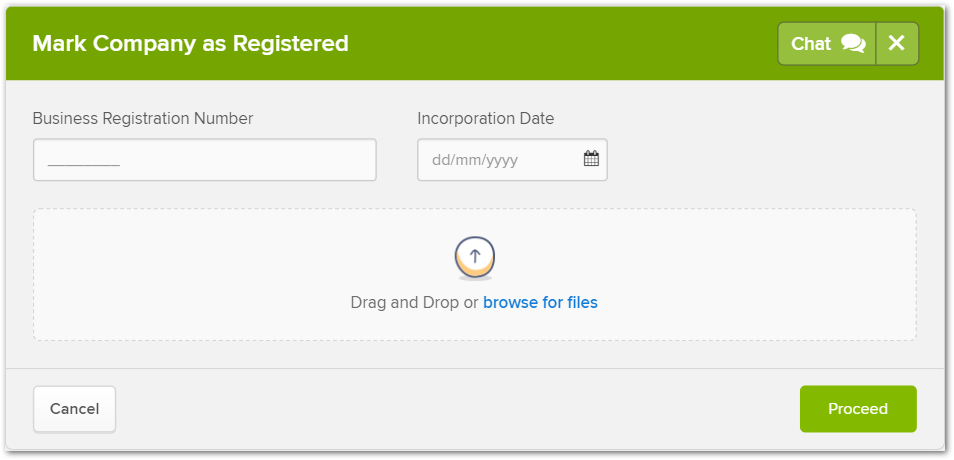Click the green Proceed button
Viewport: 954px width, 460px height.
858,409
